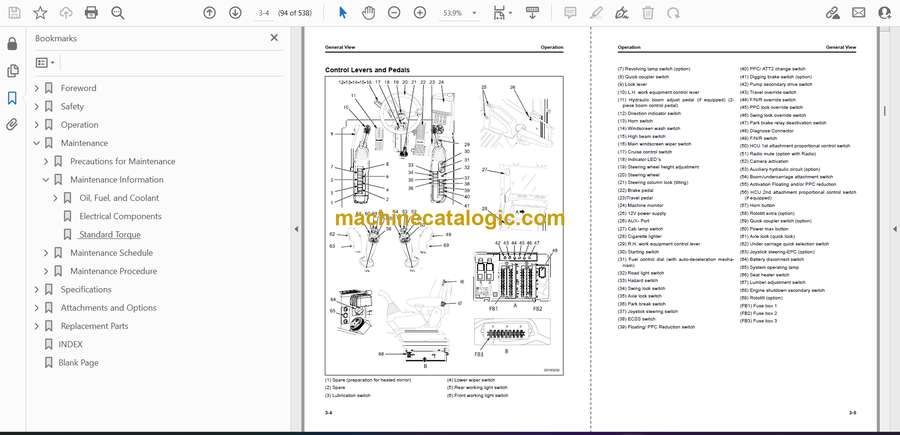Go to previous page arrow
This screenshot has height=435, width=900.
click(210, 13)
